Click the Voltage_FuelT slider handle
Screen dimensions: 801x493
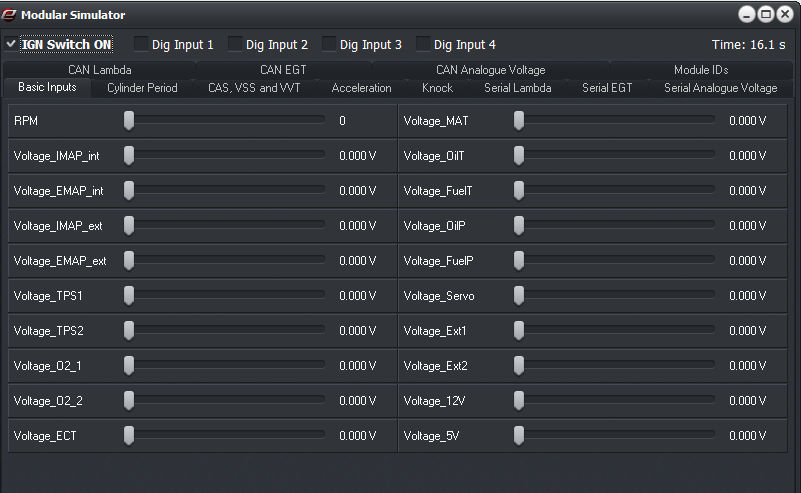click(519, 191)
